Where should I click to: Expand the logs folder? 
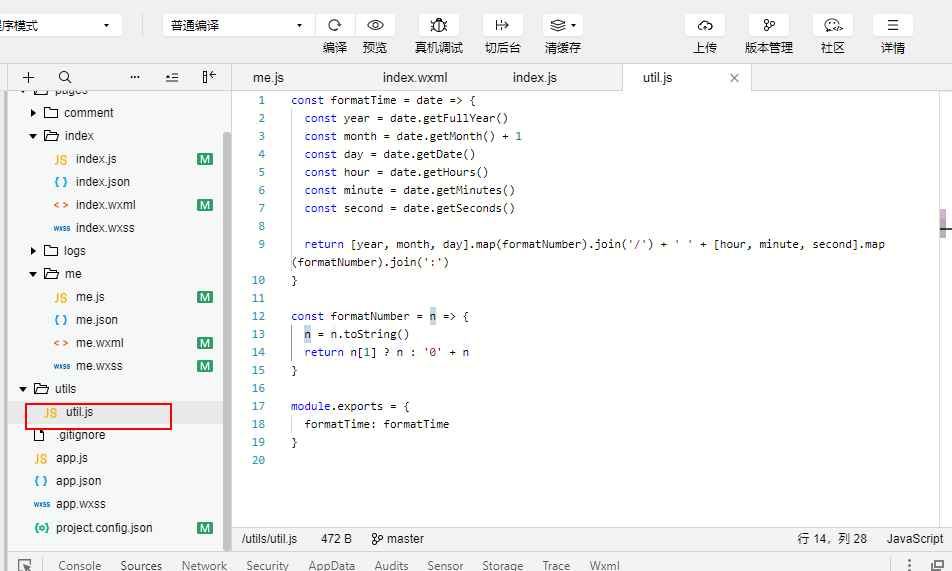click(x=33, y=251)
